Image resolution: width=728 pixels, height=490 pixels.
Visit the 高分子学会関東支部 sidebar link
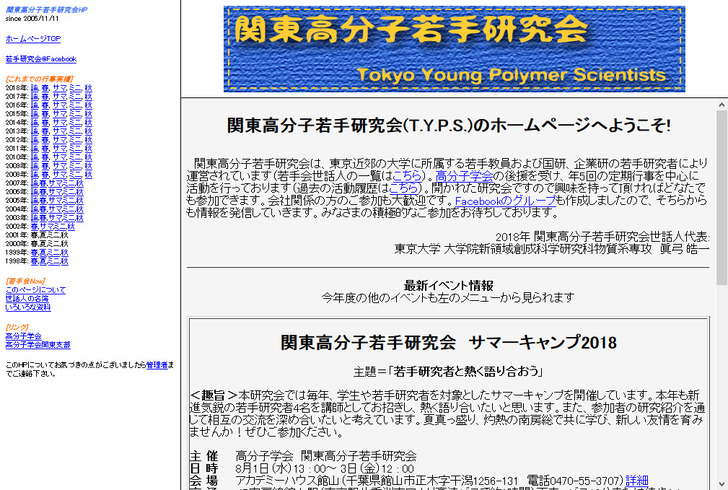tap(38, 344)
